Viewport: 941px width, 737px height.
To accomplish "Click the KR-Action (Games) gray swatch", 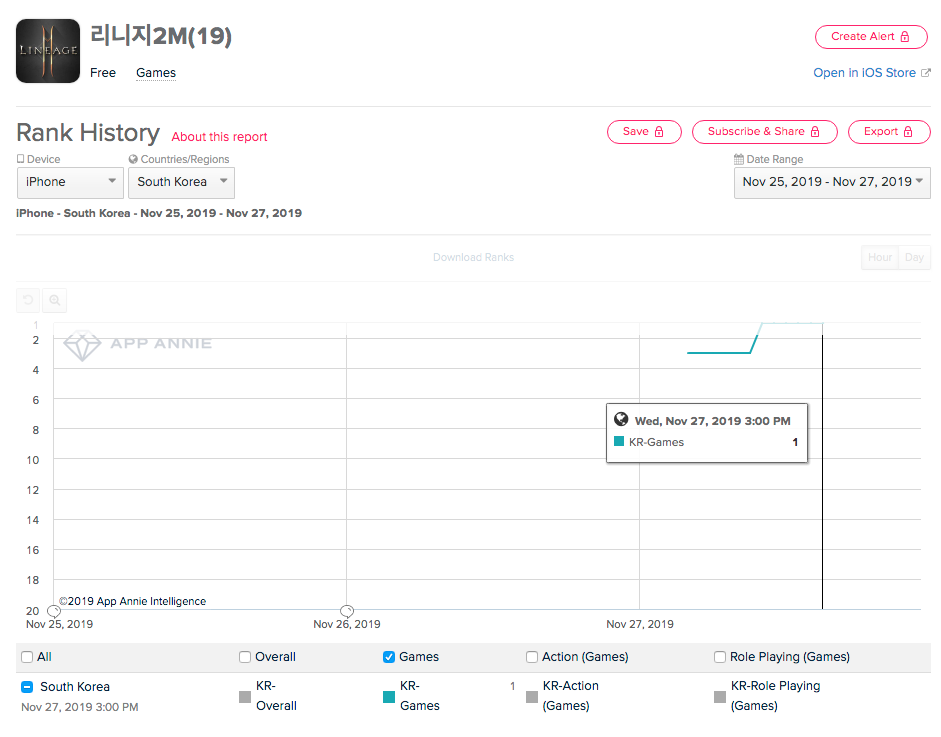I will 532,697.
